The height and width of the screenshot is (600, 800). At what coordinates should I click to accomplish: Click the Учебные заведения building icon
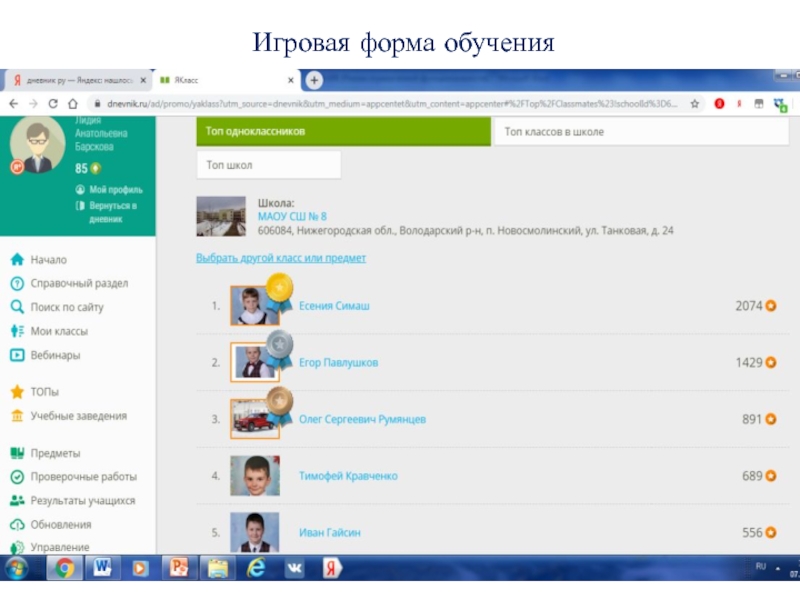pyautogui.click(x=17, y=416)
